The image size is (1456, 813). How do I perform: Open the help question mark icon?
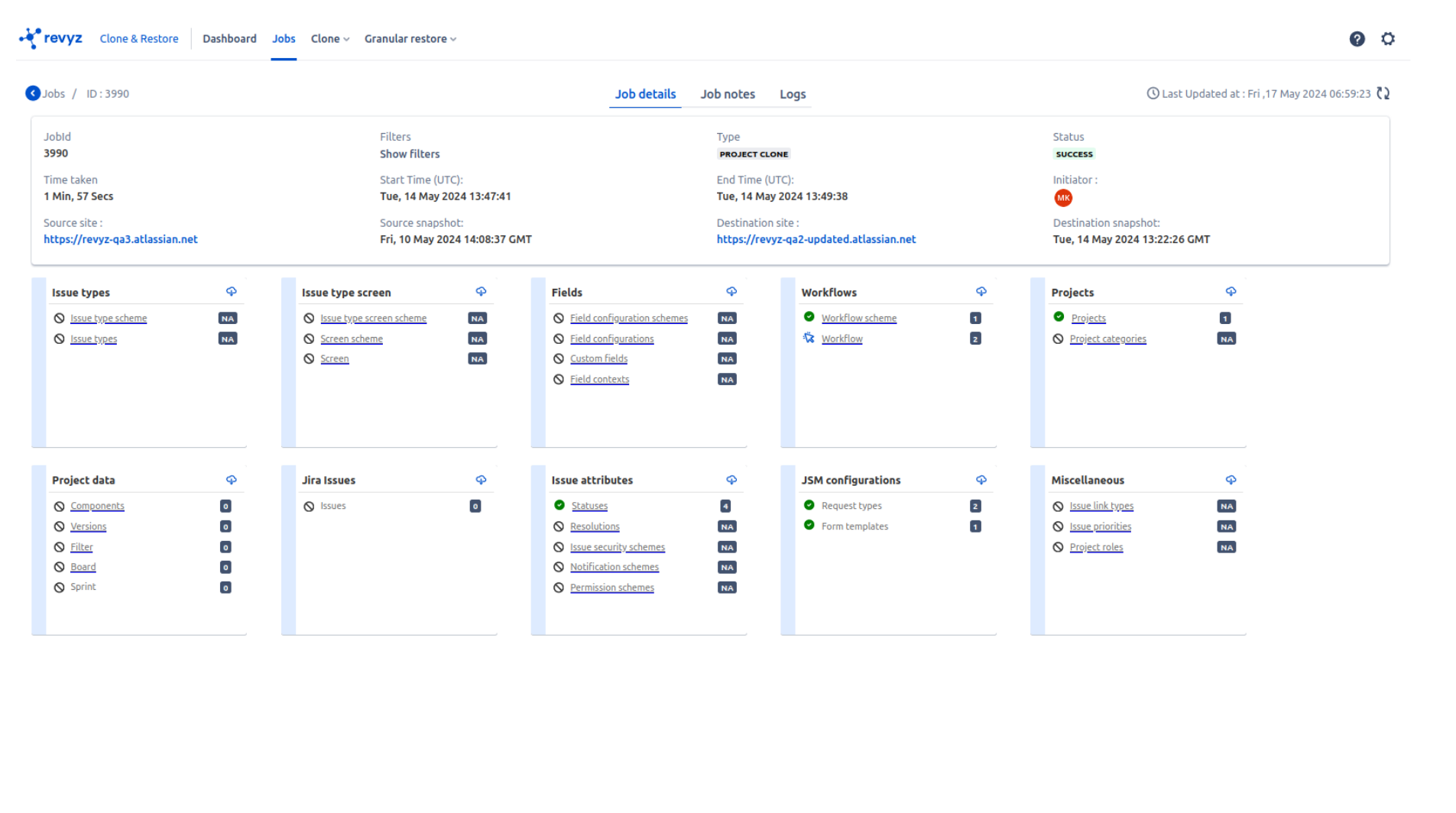(1357, 39)
